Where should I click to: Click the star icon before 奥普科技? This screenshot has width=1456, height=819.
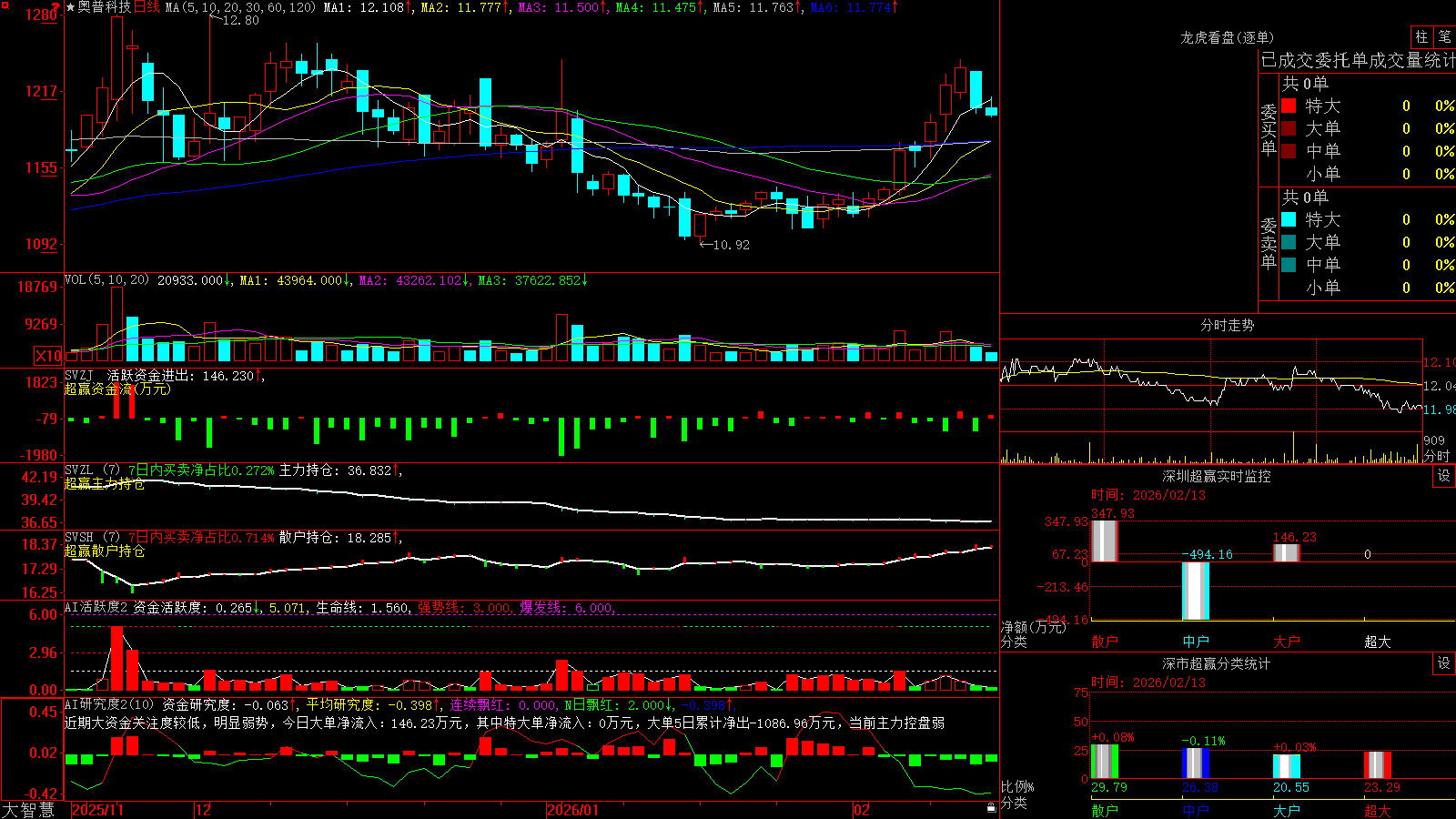coord(71,7)
